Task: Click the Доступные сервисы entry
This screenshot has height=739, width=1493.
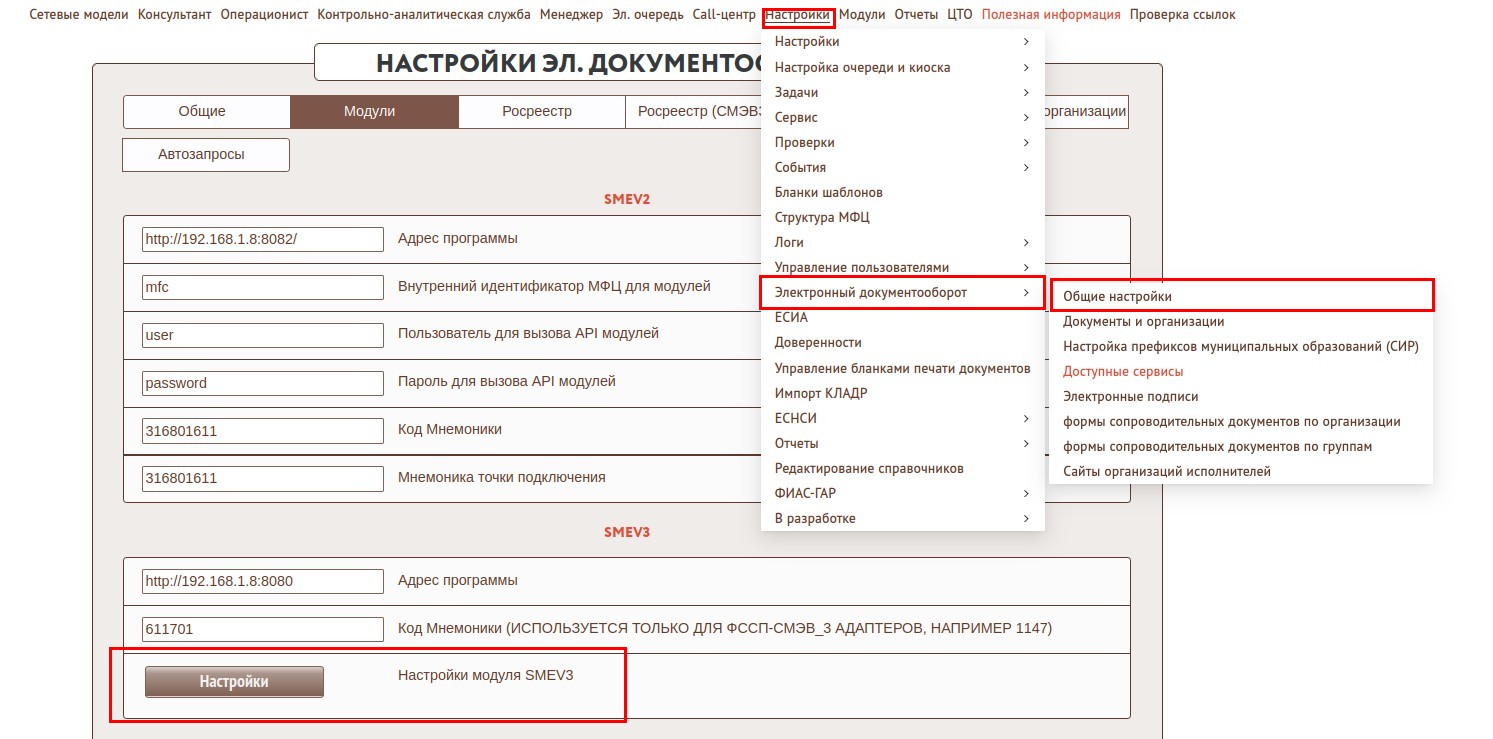Action: click(x=1122, y=372)
